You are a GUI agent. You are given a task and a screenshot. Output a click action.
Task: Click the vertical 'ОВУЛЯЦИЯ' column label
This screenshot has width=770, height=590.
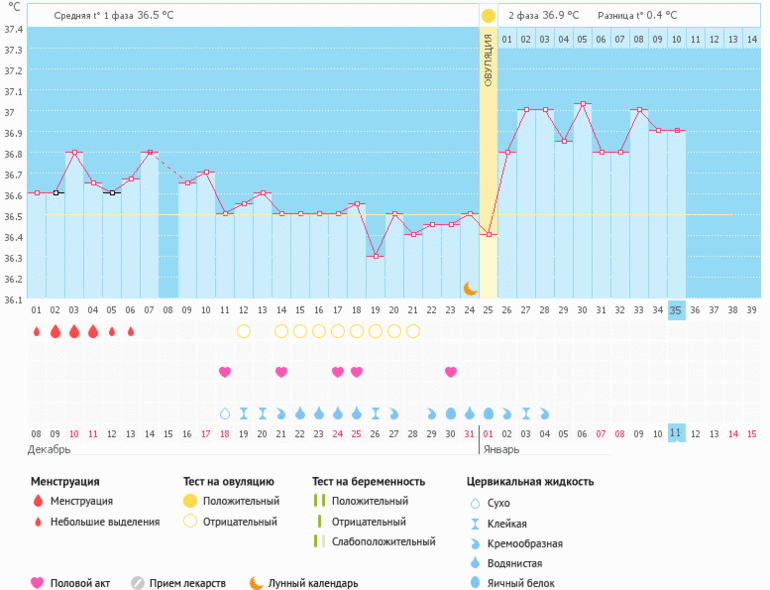[488, 60]
